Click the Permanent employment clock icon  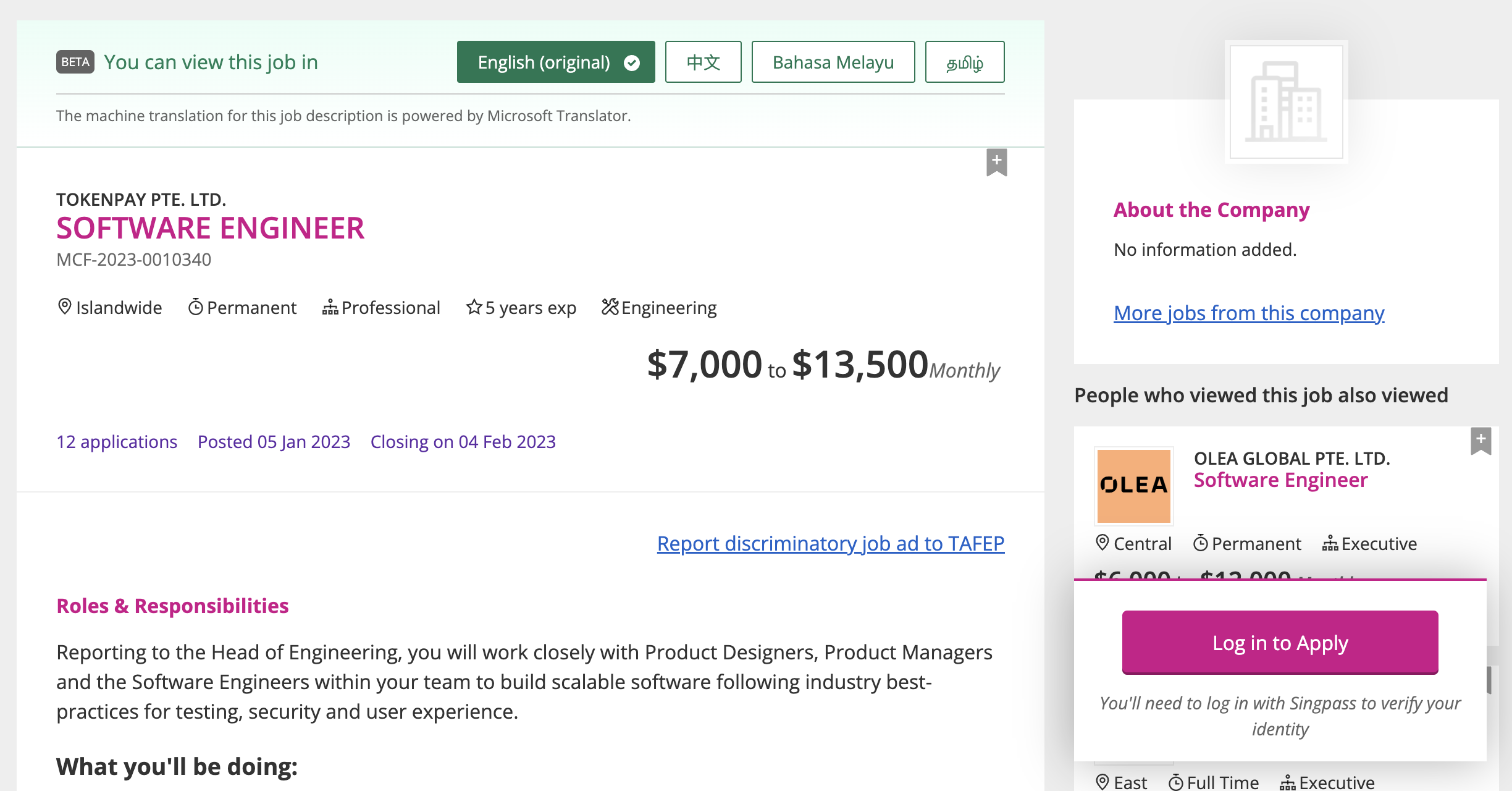point(195,307)
